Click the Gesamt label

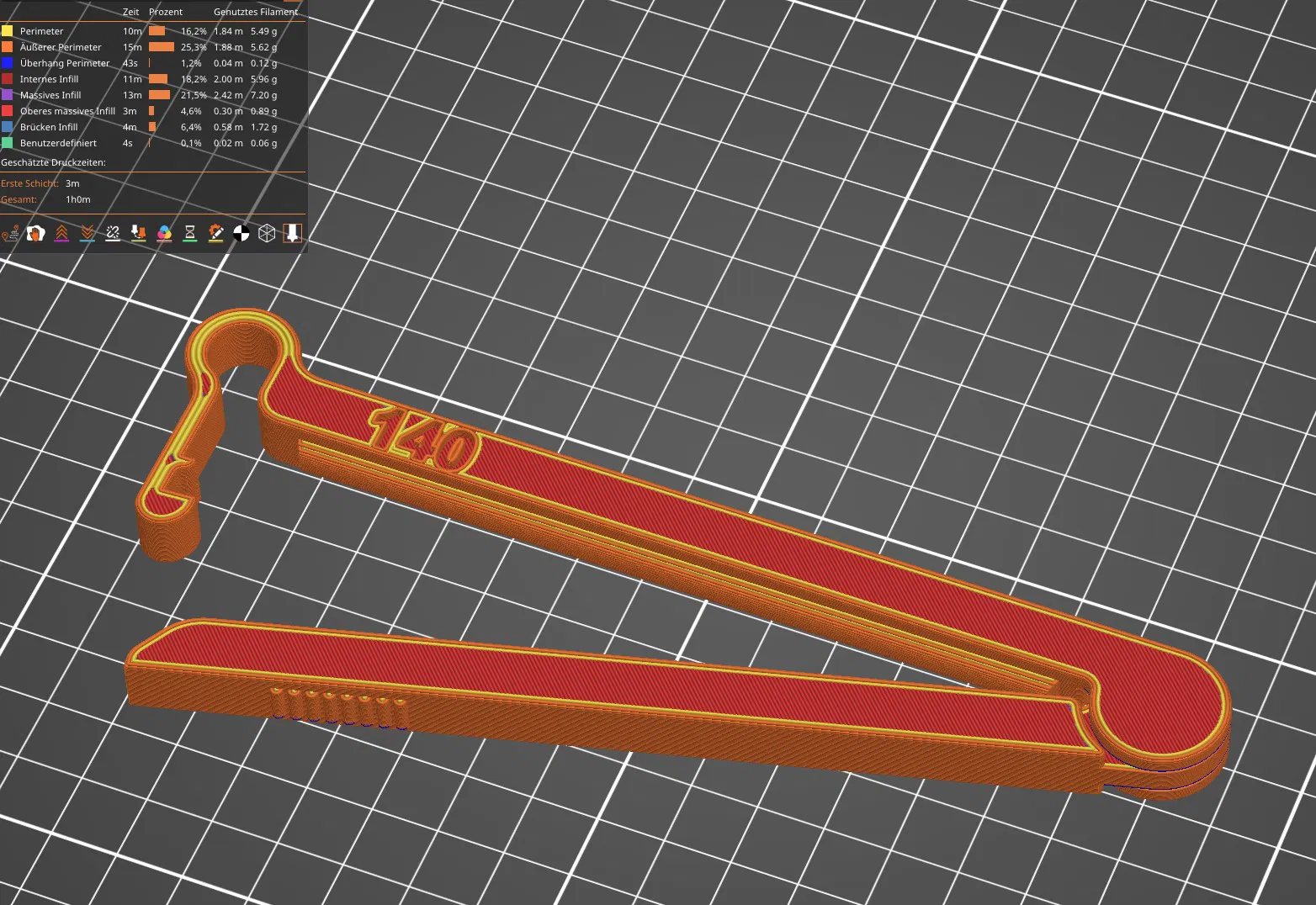point(19,199)
